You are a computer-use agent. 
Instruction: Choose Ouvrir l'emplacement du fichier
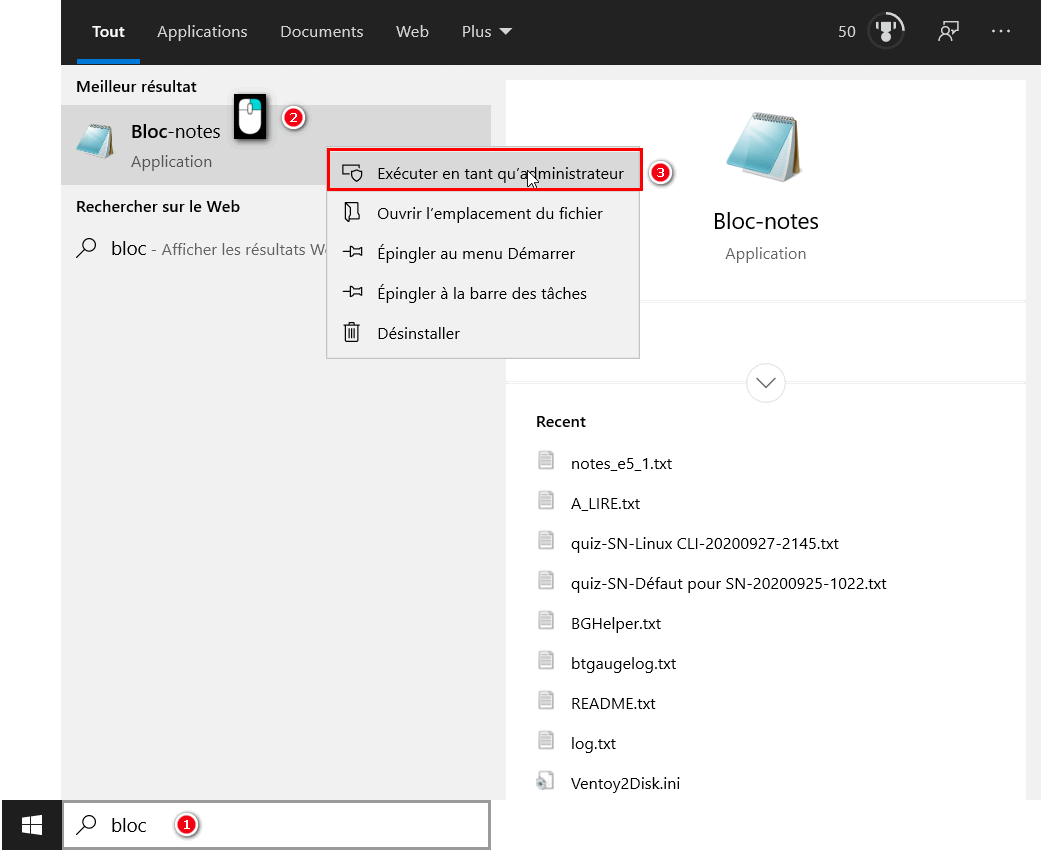[483, 213]
